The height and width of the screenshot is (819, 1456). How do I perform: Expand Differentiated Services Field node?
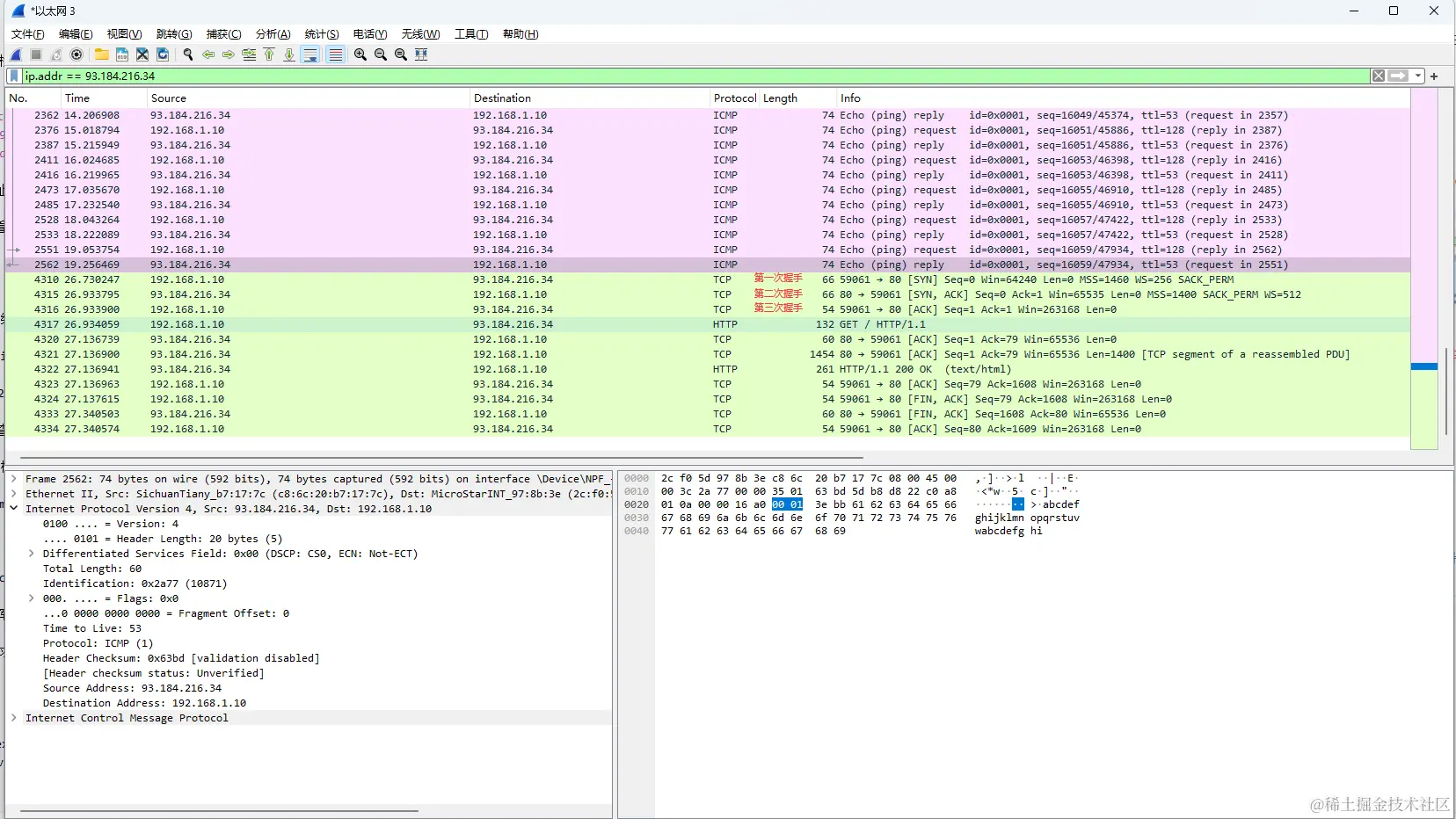(32, 554)
